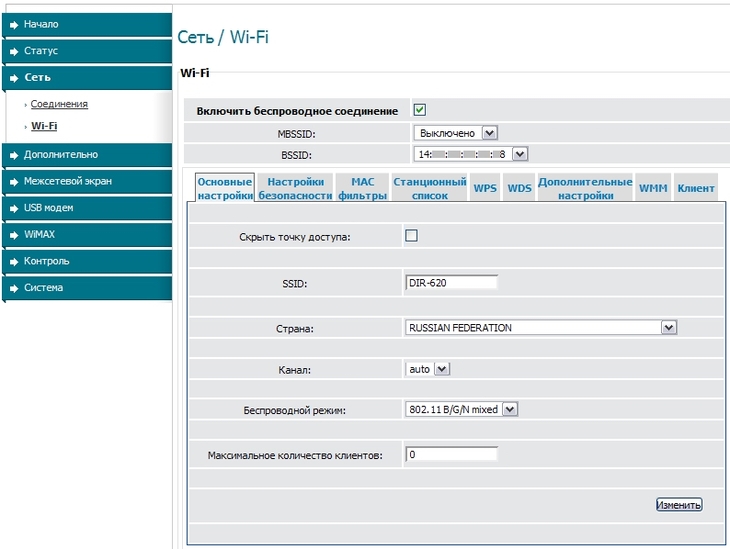Viewport: 730px width, 549px height.
Task: Switch to MAC фильтры tab
Action: pyautogui.click(x=363, y=188)
